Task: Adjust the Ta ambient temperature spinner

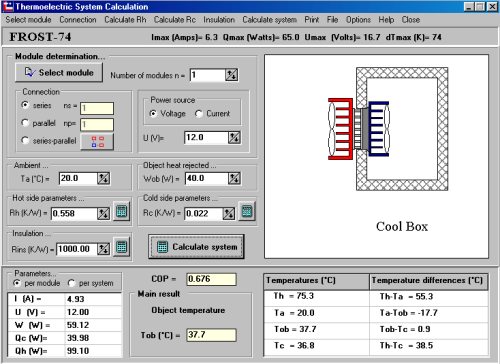Action: click(x=103, y=179)
